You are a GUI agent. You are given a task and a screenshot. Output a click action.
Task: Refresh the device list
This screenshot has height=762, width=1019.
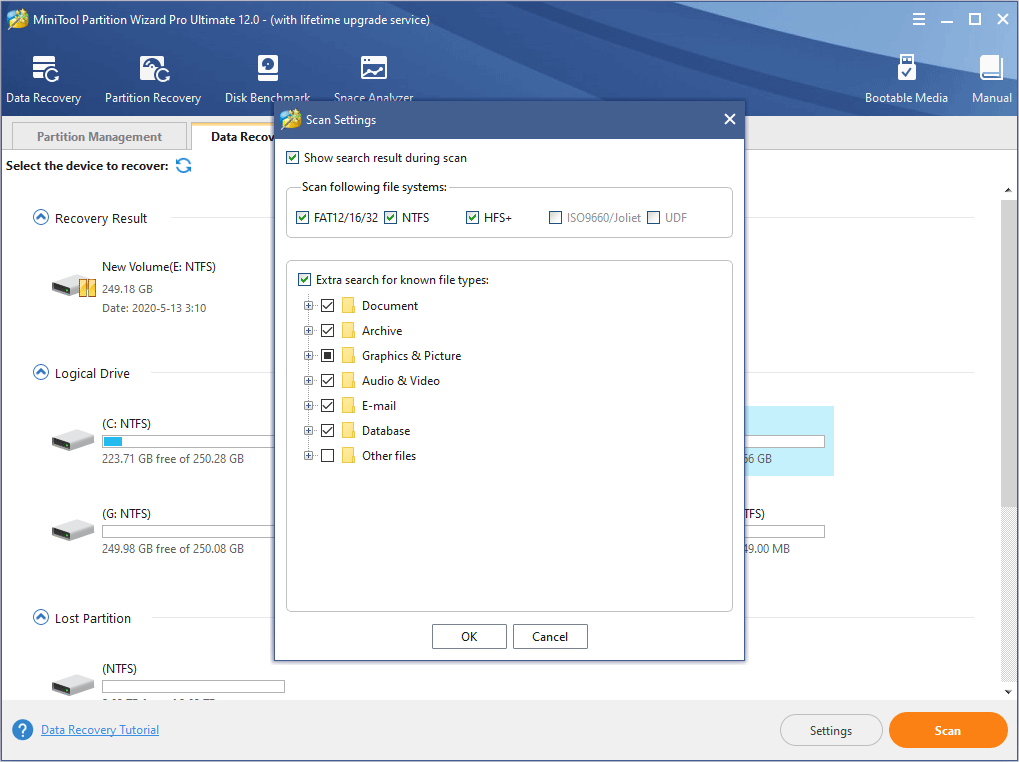click(184, 166)
